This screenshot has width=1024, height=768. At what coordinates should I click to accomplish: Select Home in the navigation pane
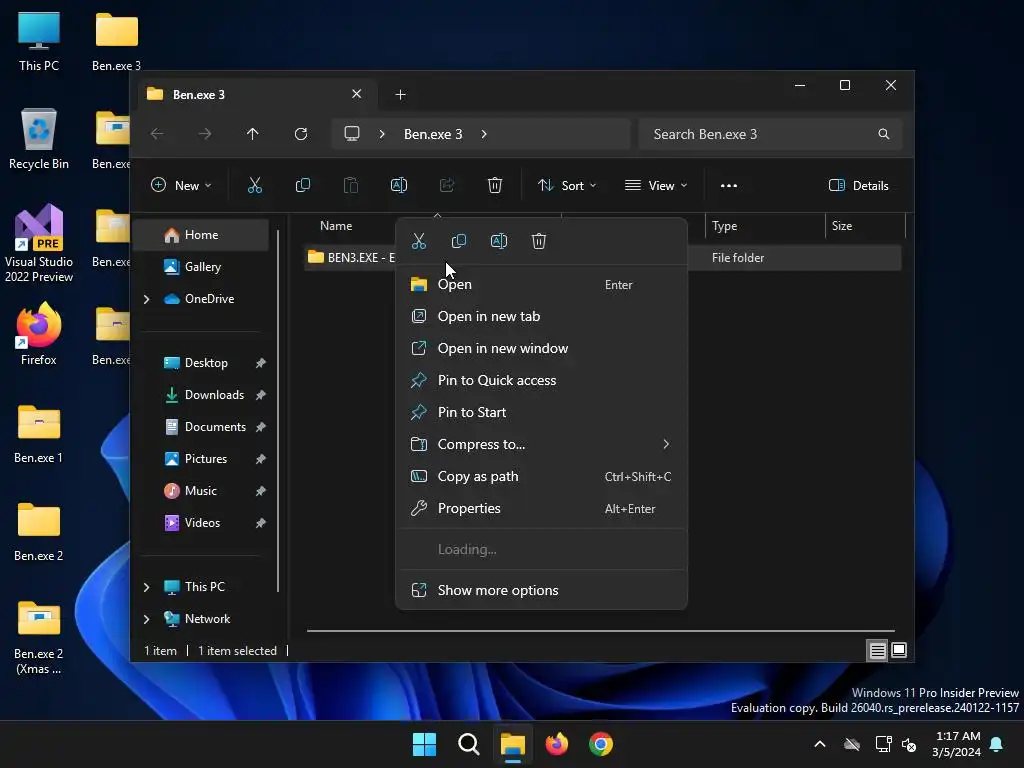tap(201, 235)
